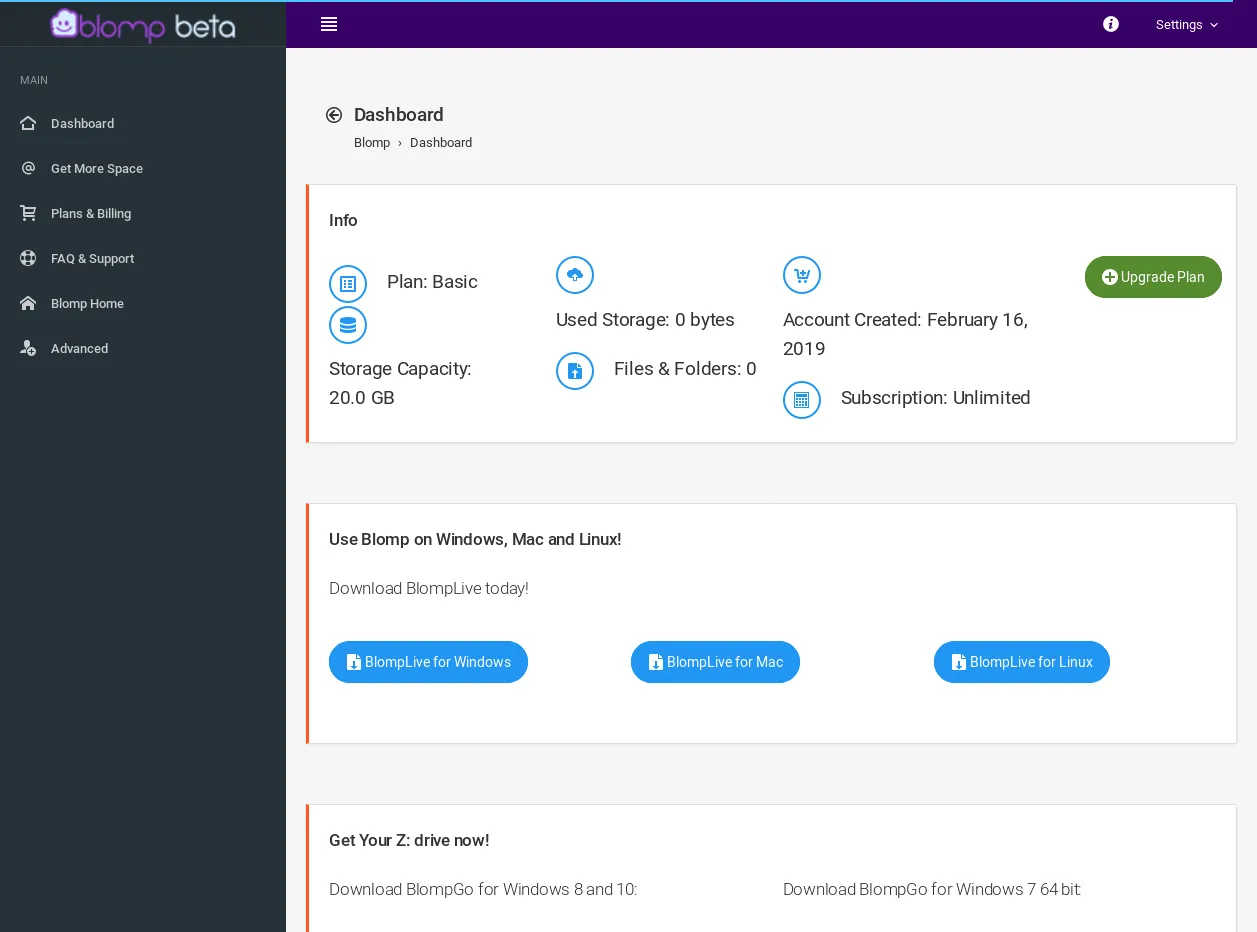Click the calendar icon next to Subscription: Unlimited
This screenshot has width=1257, height=932.
(802, 400)
